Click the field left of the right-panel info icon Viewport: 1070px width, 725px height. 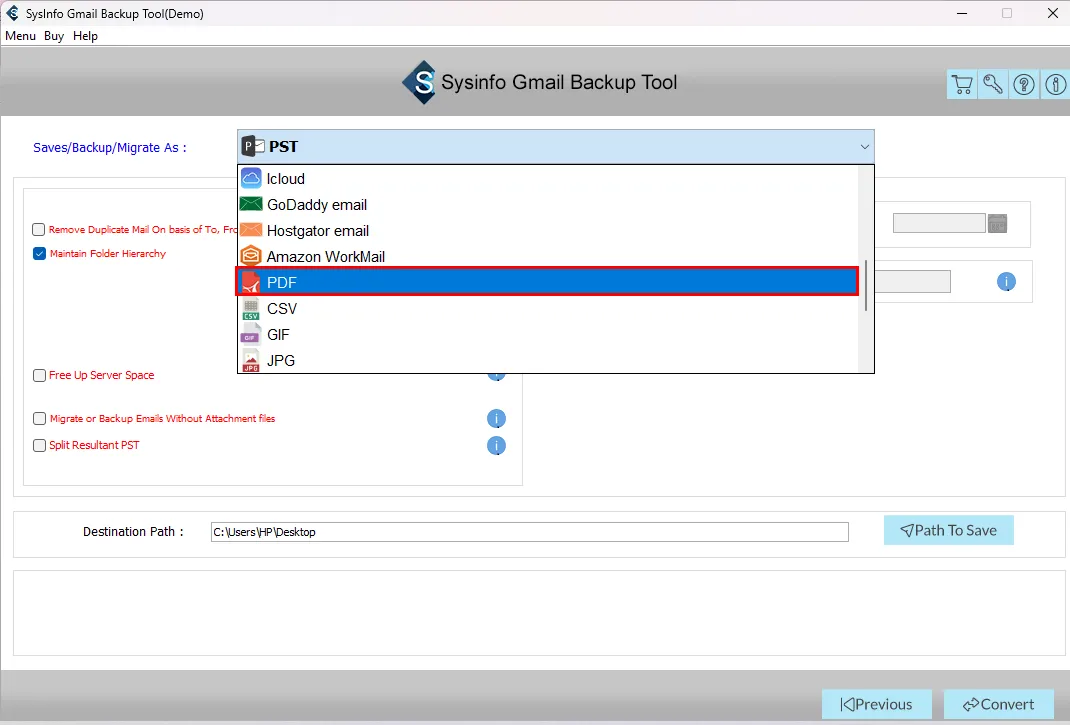[912, 281]
